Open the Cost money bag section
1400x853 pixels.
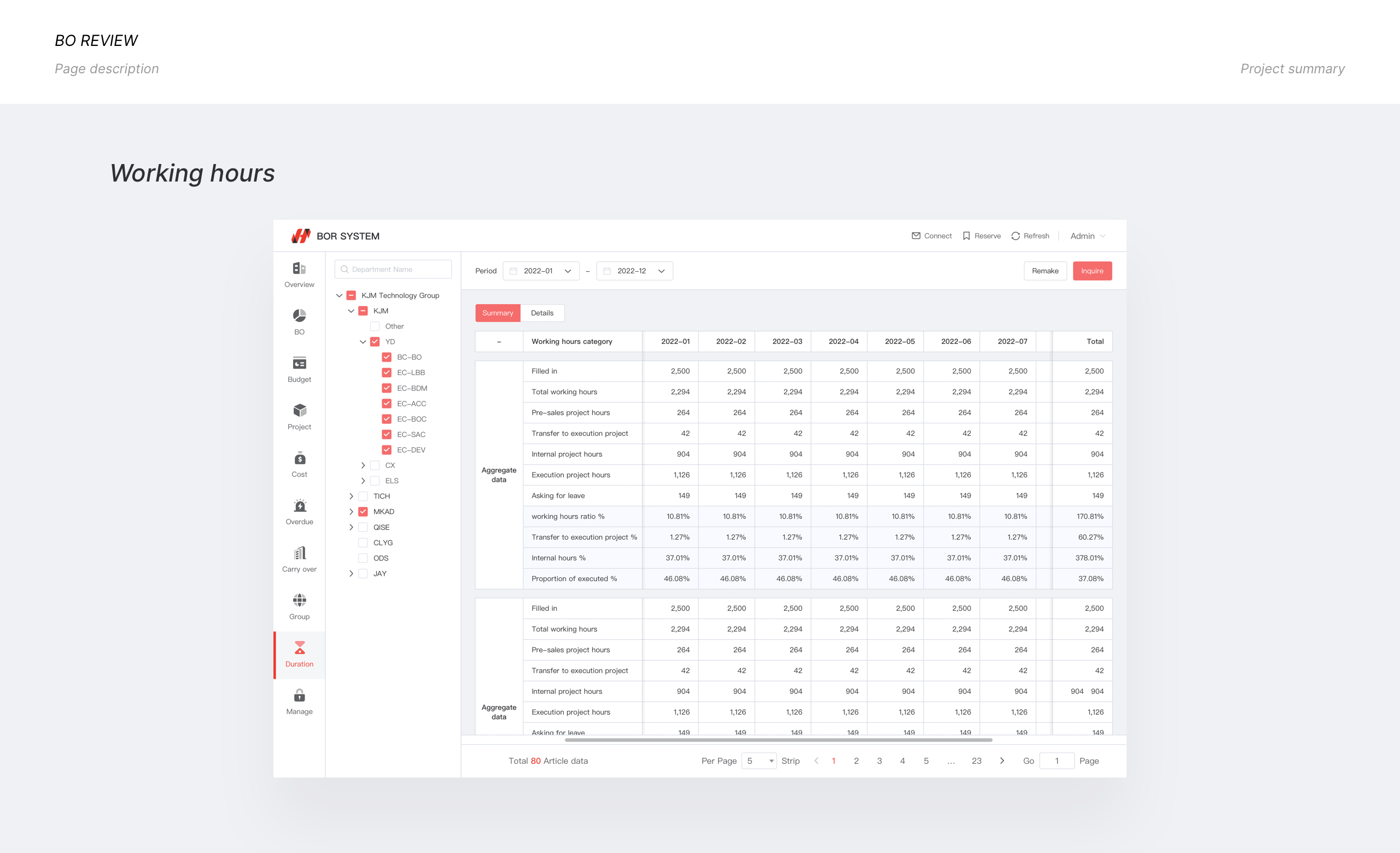300,465
